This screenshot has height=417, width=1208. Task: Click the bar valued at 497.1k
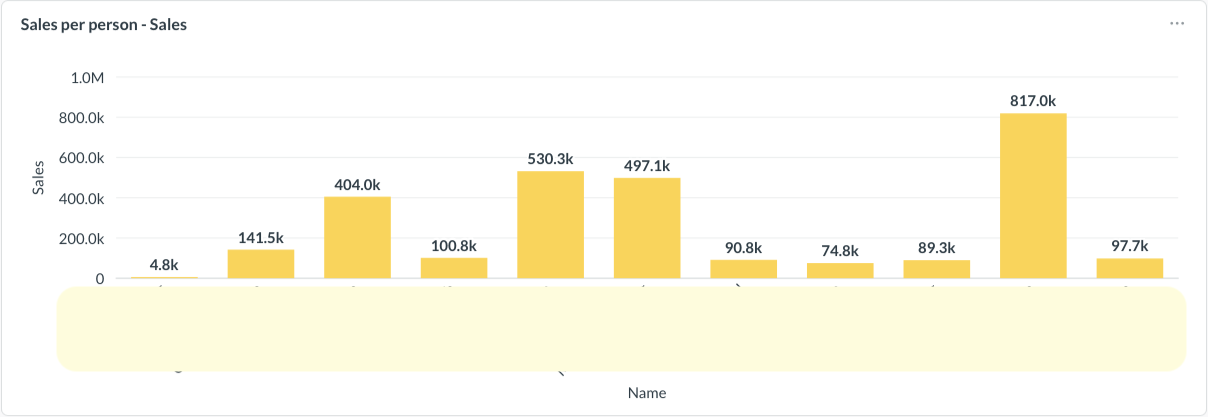(x=647, y=228)
